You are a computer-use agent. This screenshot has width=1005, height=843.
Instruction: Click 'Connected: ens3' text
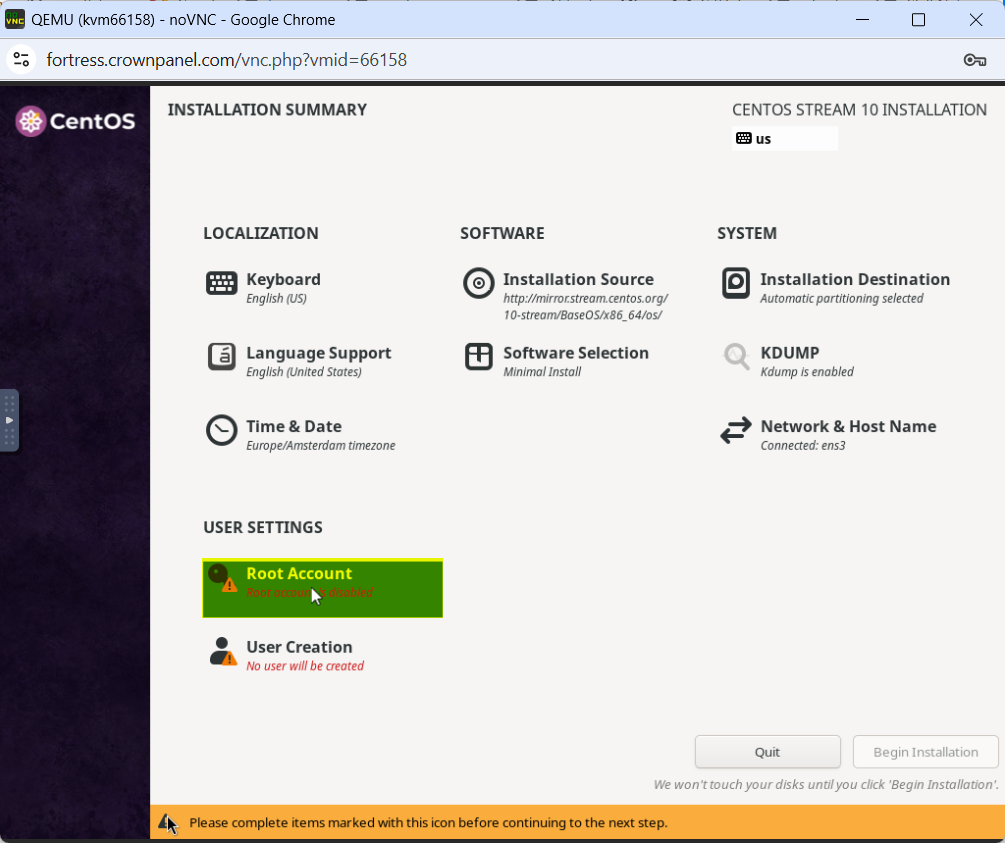point(802,446)
